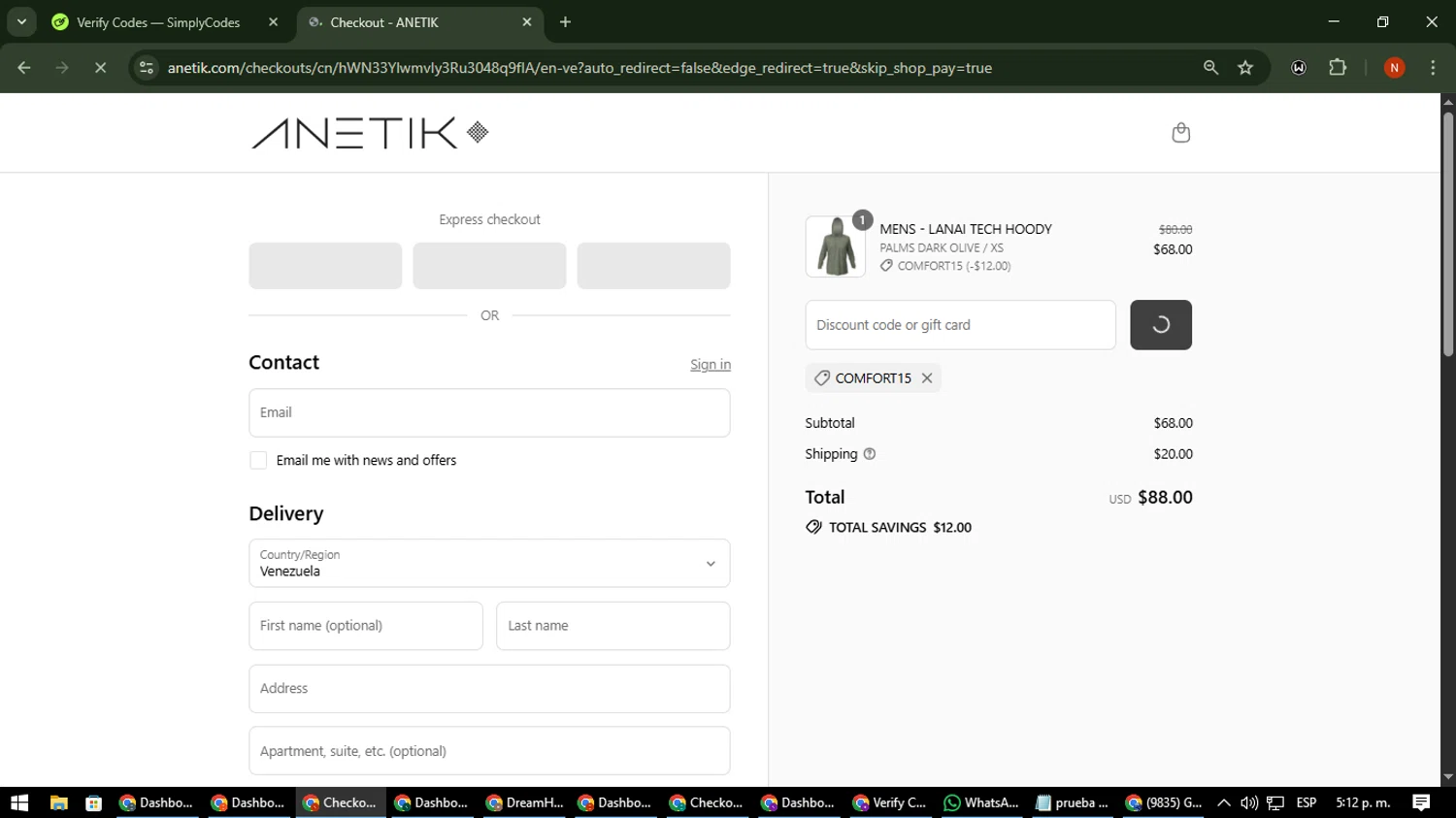Click the browser address bar URL
Image resolution: width=1456 pixels, height=818 pixels.
(x=579, y=68)
